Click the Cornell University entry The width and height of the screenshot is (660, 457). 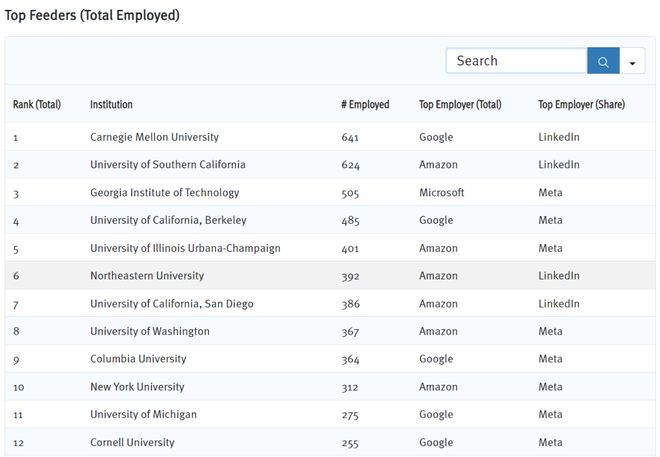tap(132, 442)
